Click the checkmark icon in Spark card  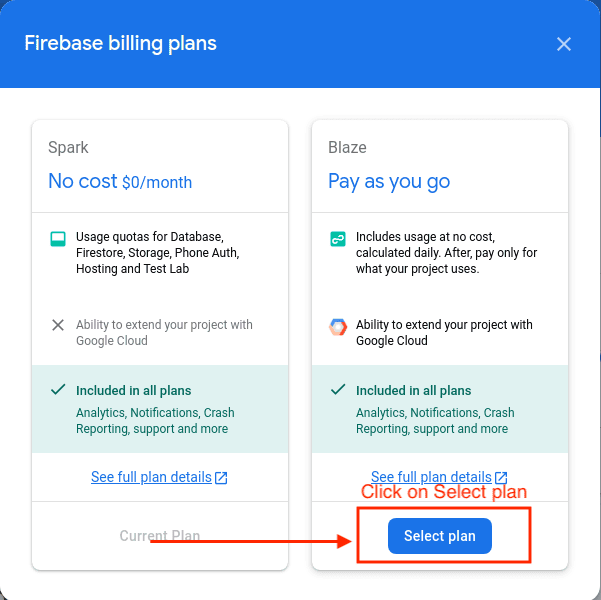58,390
